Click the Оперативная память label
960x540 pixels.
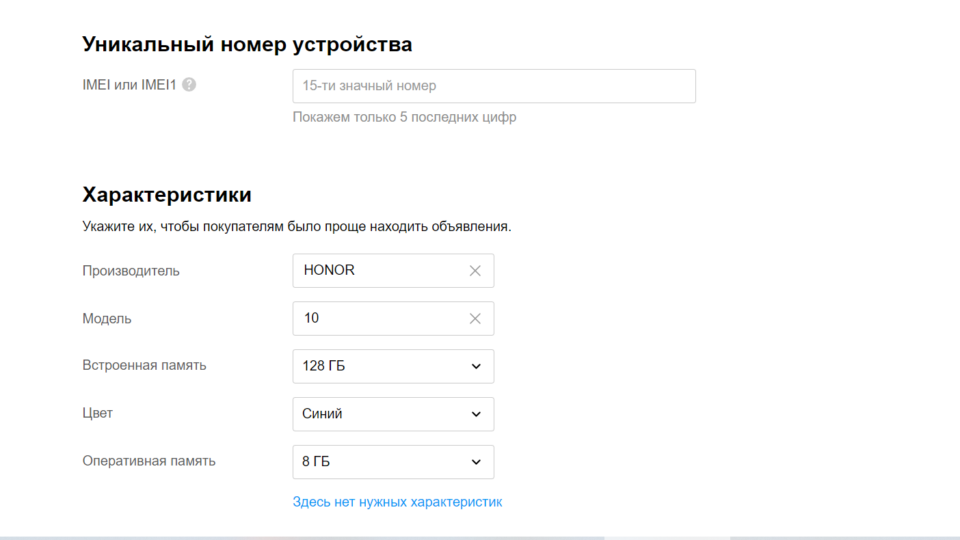coord(149,461)
